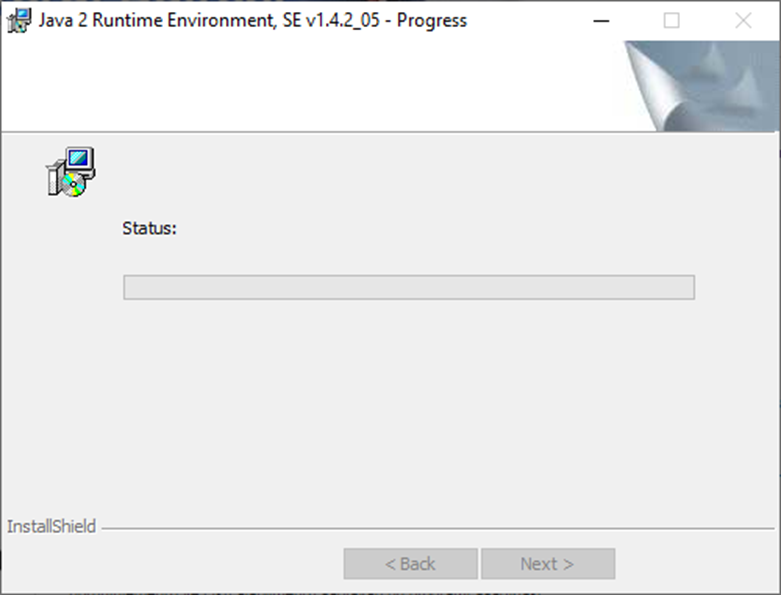This screenshot has width=781, height=595.
Task: Click the InstallShield text
Action: pos(51,526)
